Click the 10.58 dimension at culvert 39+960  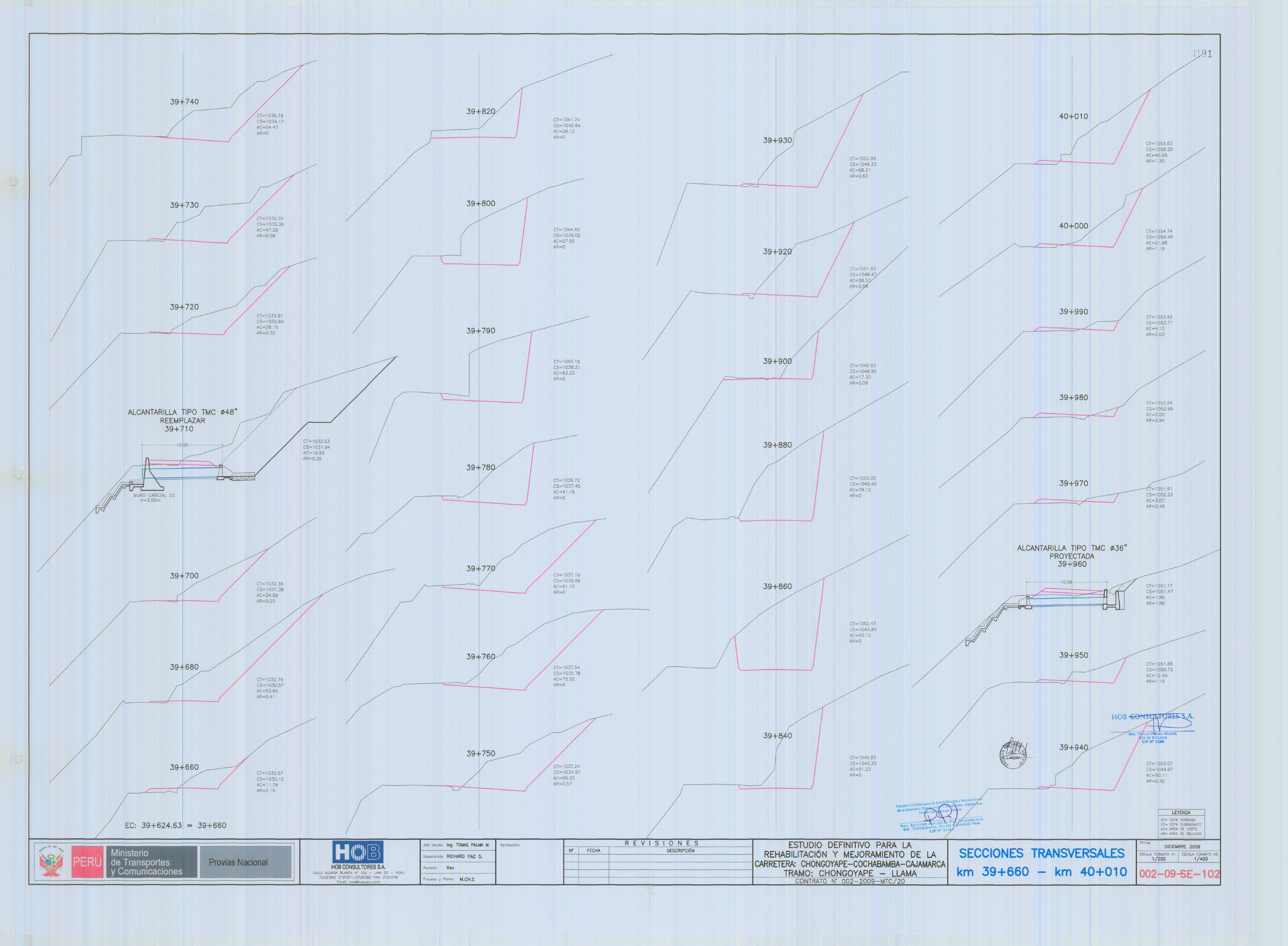pos(1066,582)
